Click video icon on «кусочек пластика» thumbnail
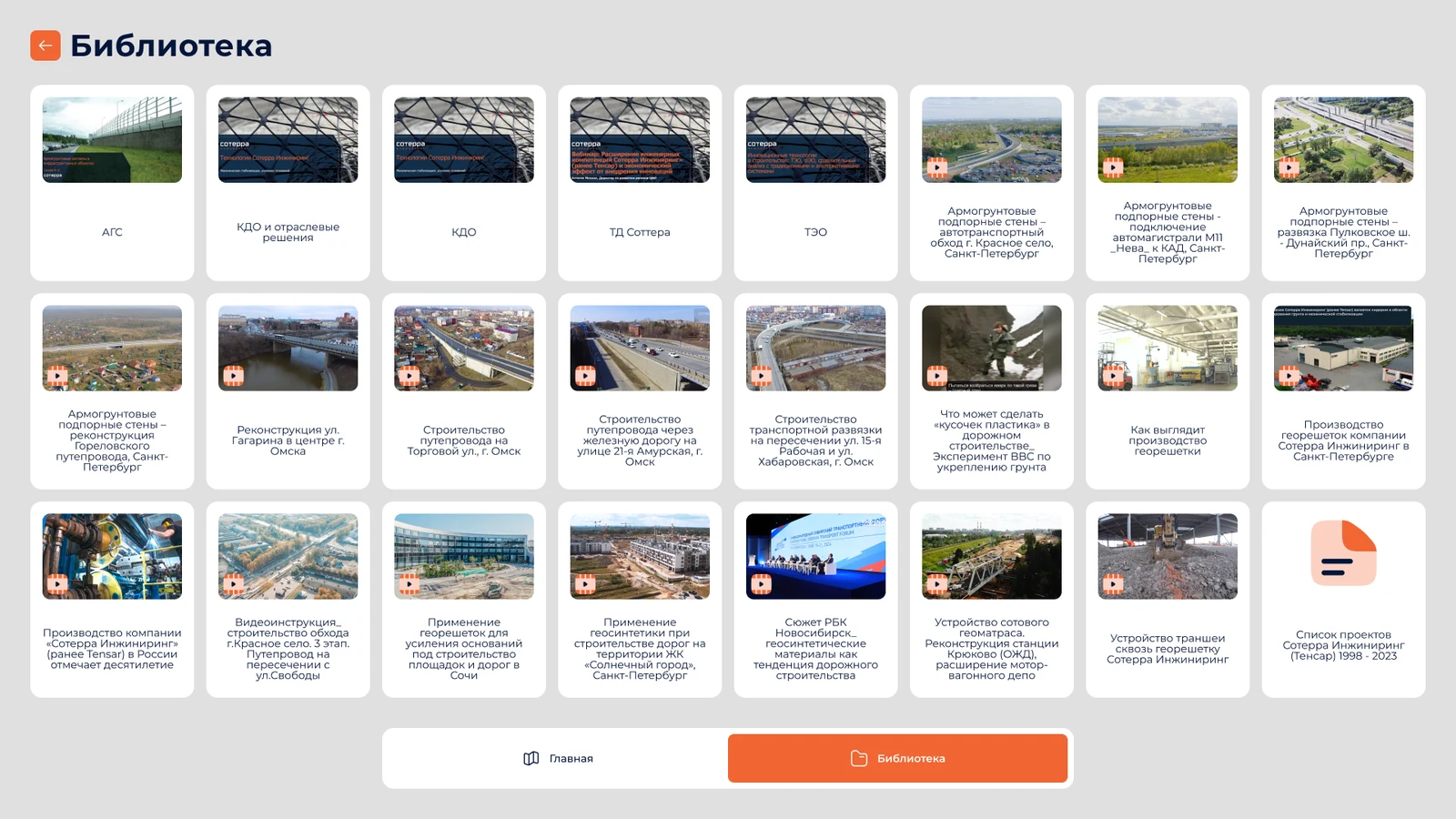The width and height of the screenshot is (1456, 819). pyautogui.click(x=937, y=376)
